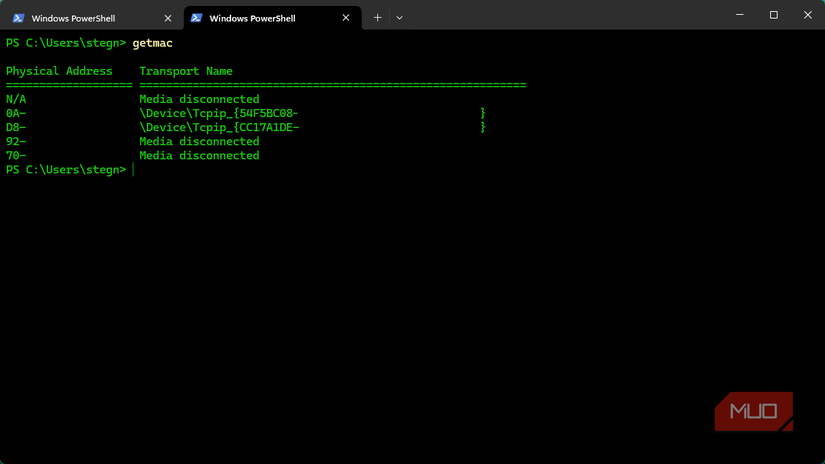Click the PowerShell icon on the active second tab
The width and height of the screenshot is (825, 464).
(x=196, y=18)
